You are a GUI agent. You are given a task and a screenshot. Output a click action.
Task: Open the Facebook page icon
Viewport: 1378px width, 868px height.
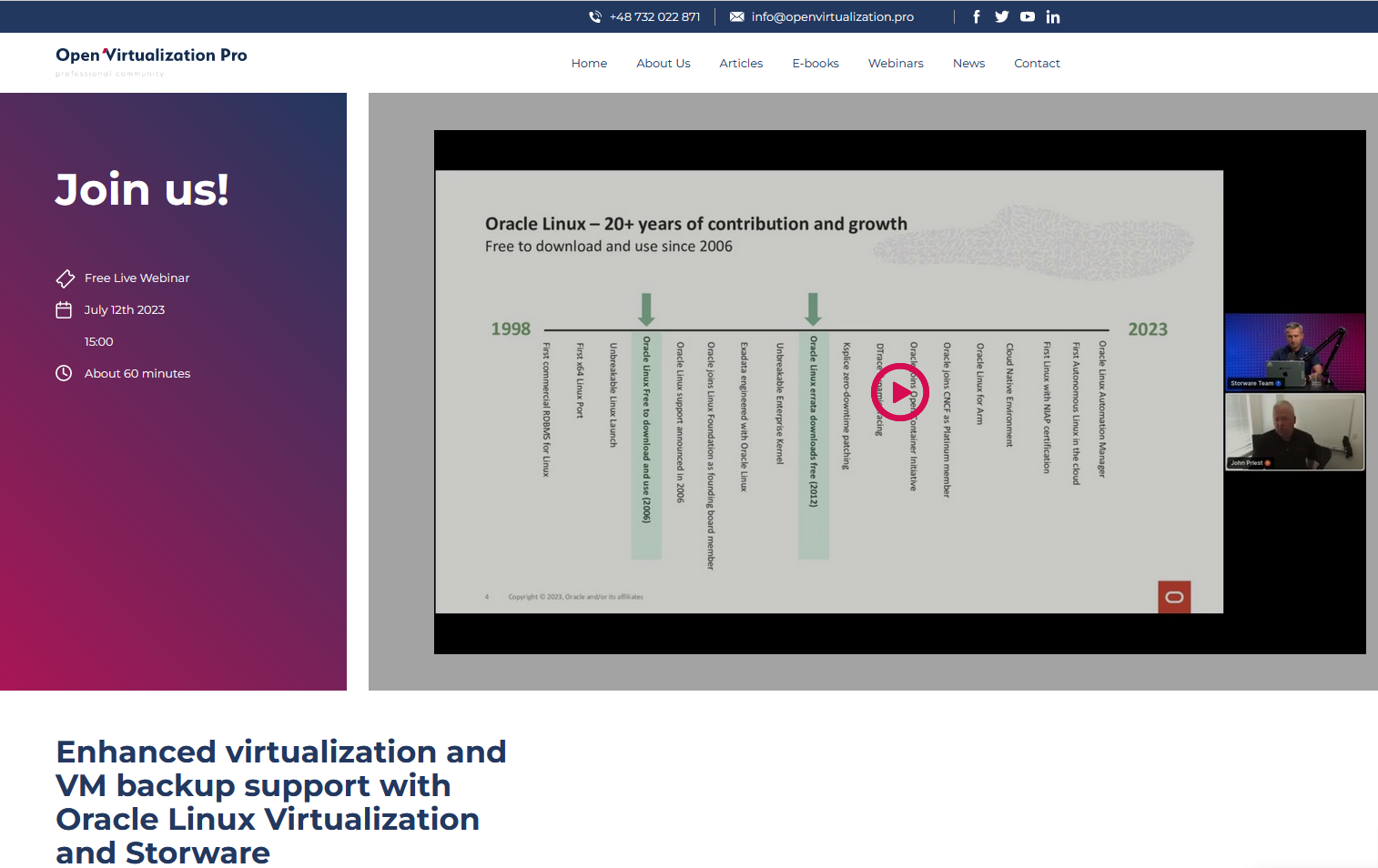tap(977, 16)
